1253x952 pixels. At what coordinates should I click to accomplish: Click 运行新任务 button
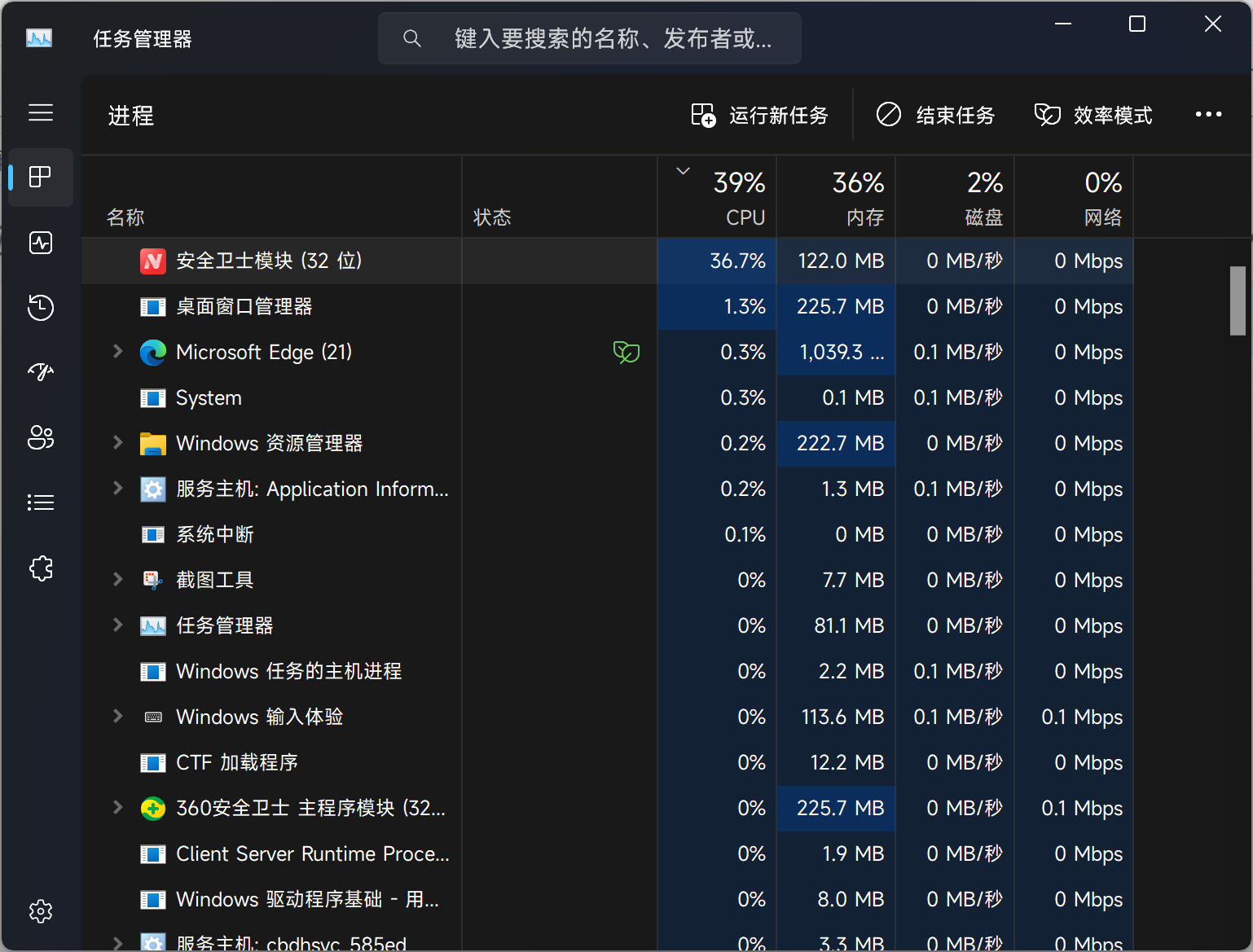click(759, 115)
